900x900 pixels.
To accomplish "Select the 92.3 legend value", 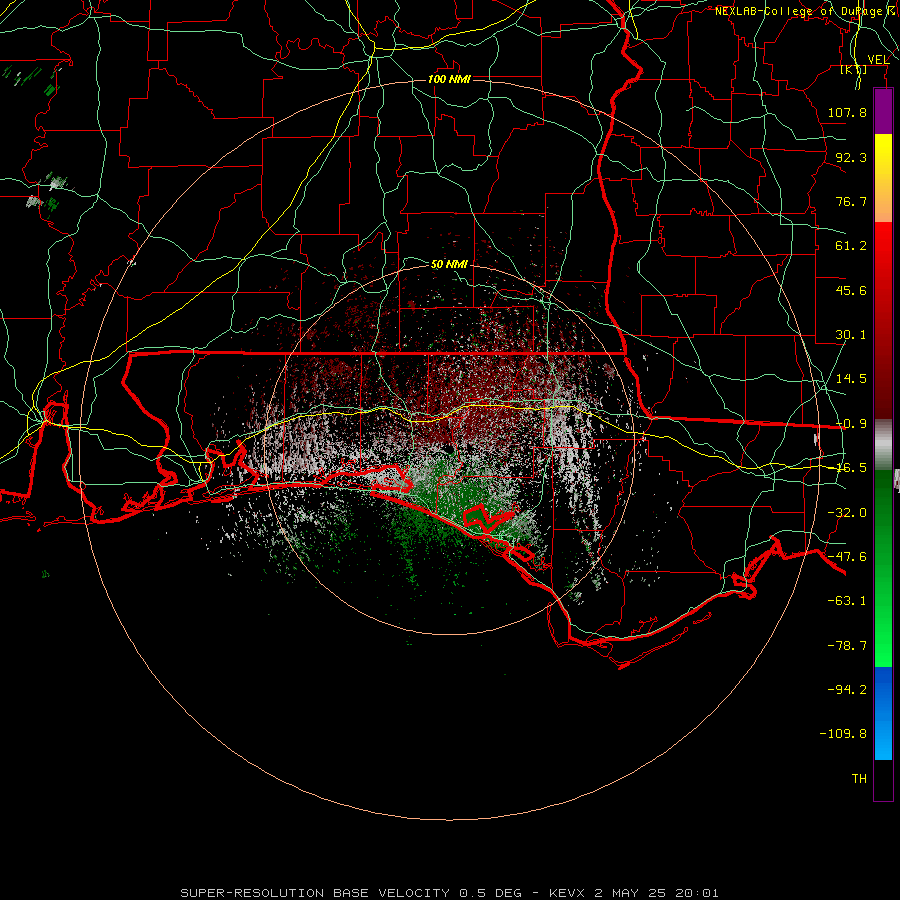I will [x=851, y=157].
